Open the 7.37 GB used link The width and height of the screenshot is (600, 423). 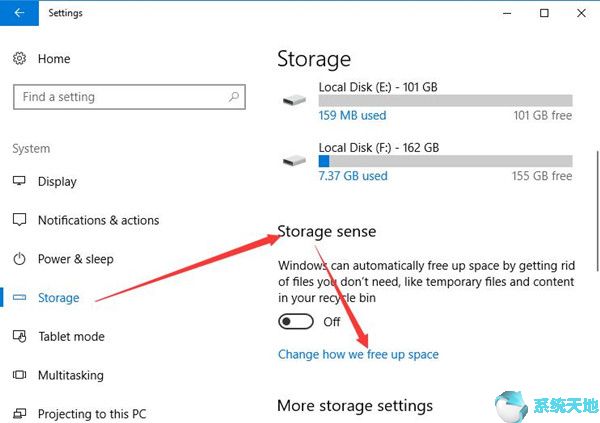click(x=352, y=176)
